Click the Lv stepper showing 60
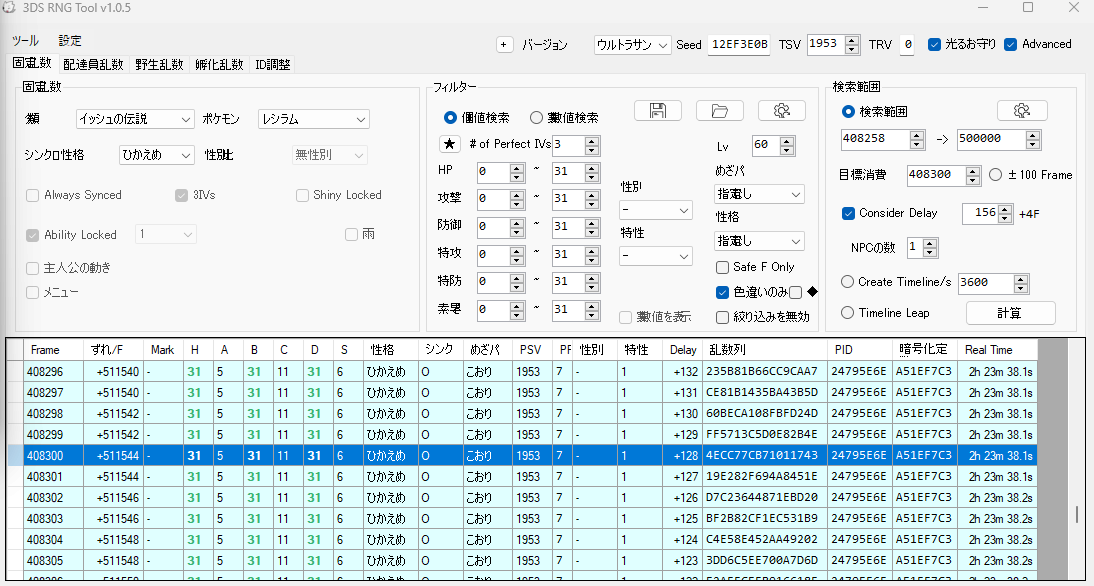 tap(774, 145)
